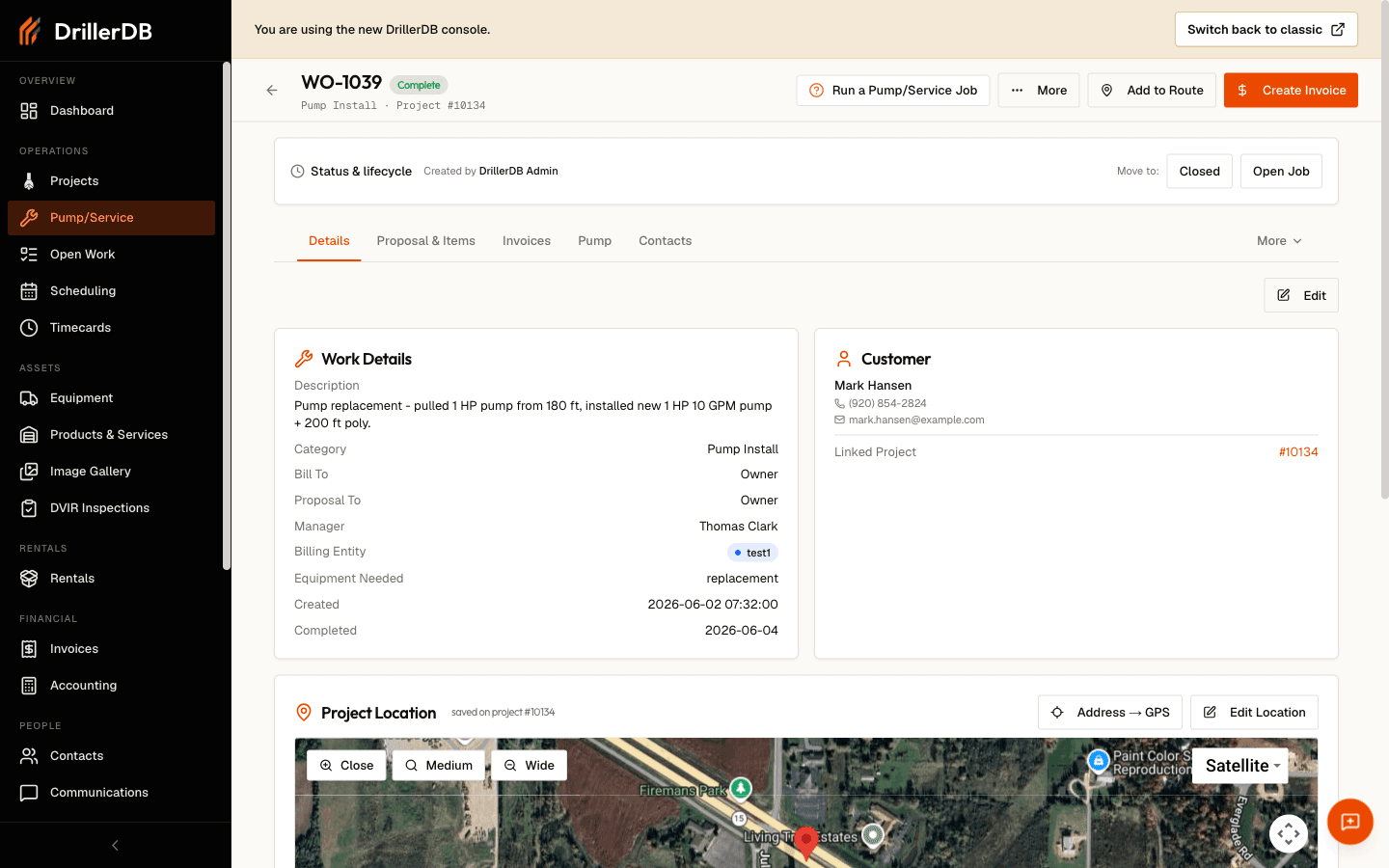Click Create Invoice button
Image resolution: width=1389 pixels, height=868 pixels.
coord(1291,91)
